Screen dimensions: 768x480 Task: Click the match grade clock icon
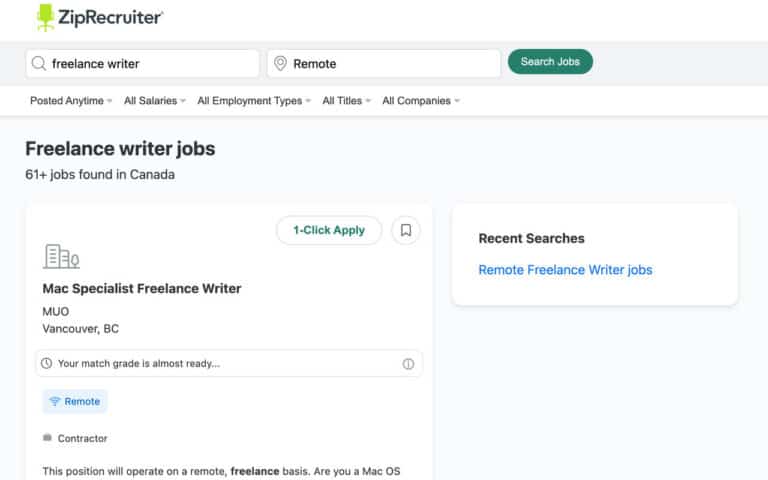(x=47, y=364)
